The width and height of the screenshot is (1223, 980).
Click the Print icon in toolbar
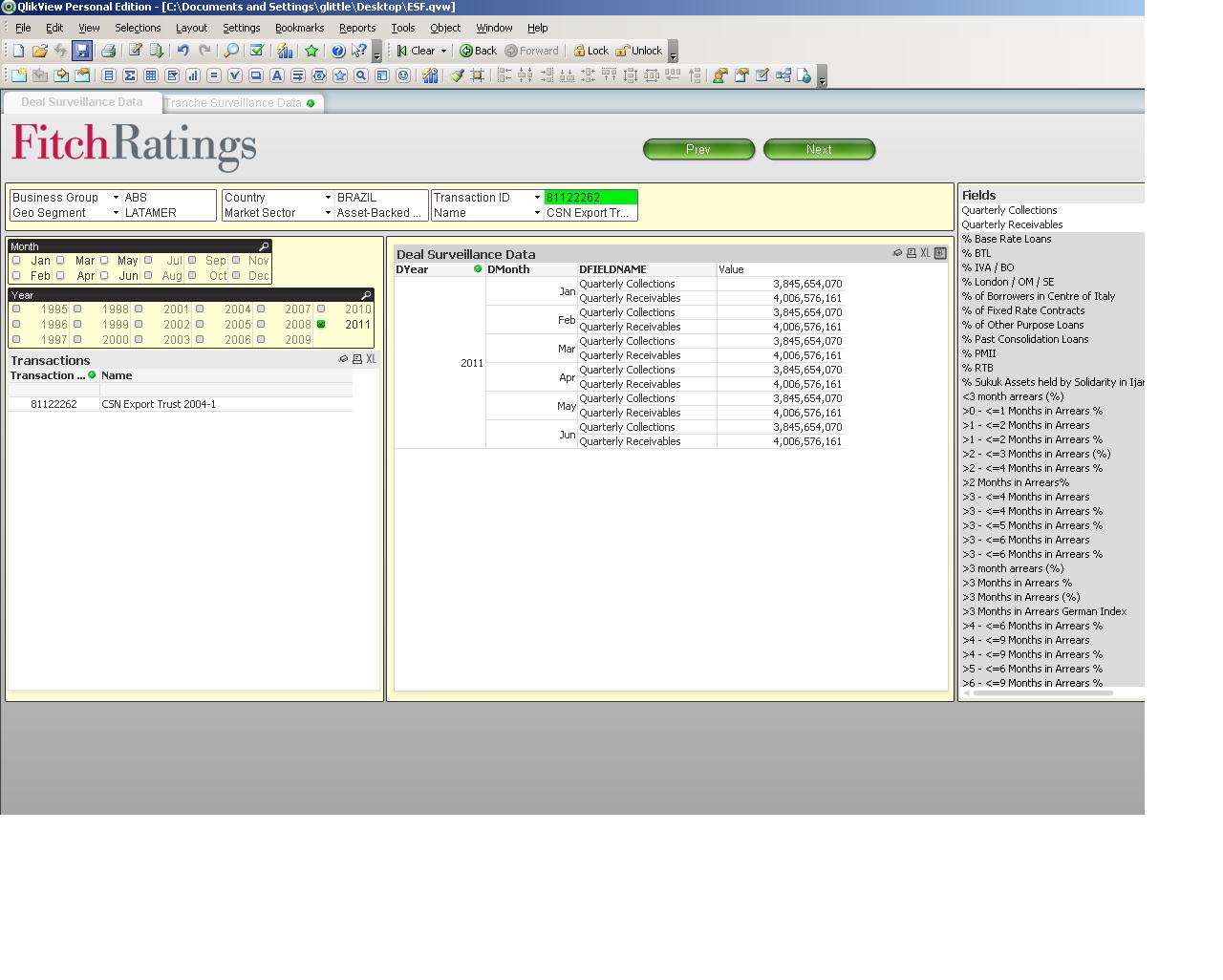point(108,51)
